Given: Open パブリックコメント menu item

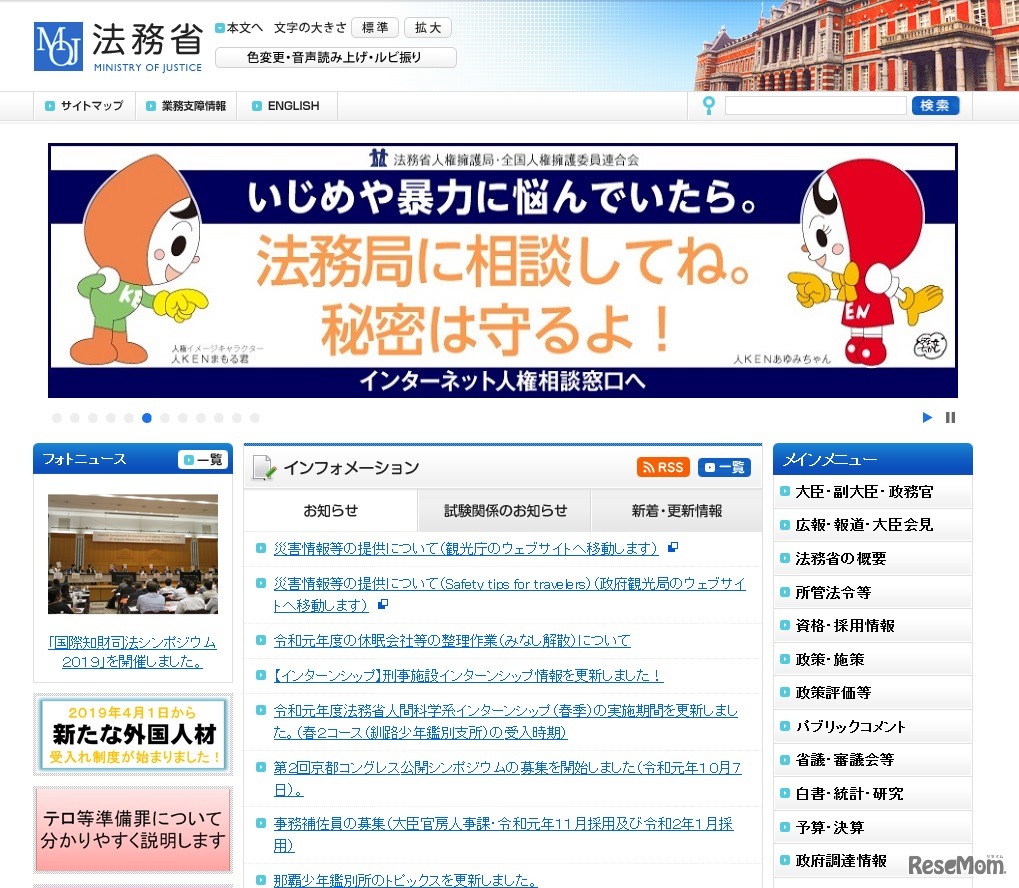Looking at the screenshot, I should 873,727.
